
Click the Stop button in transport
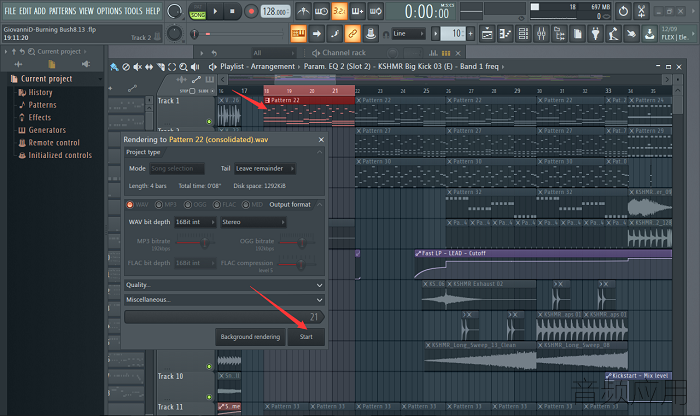(232, 11)
